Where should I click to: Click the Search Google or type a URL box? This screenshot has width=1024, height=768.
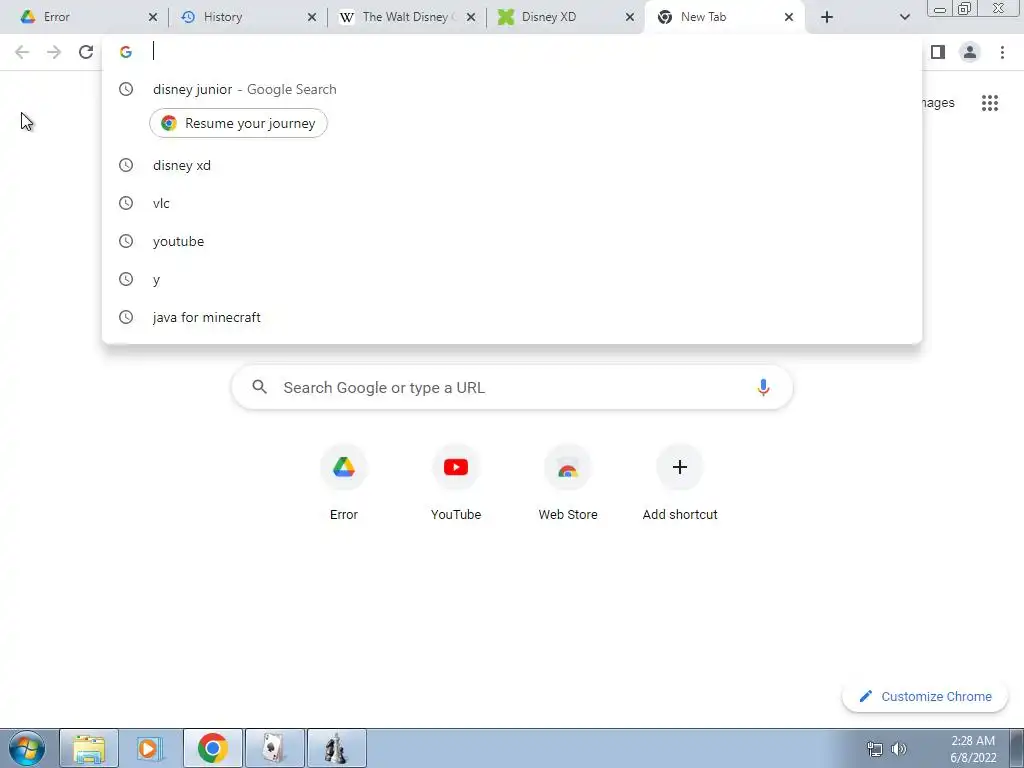pyautogui.click(x=512, y=387)
